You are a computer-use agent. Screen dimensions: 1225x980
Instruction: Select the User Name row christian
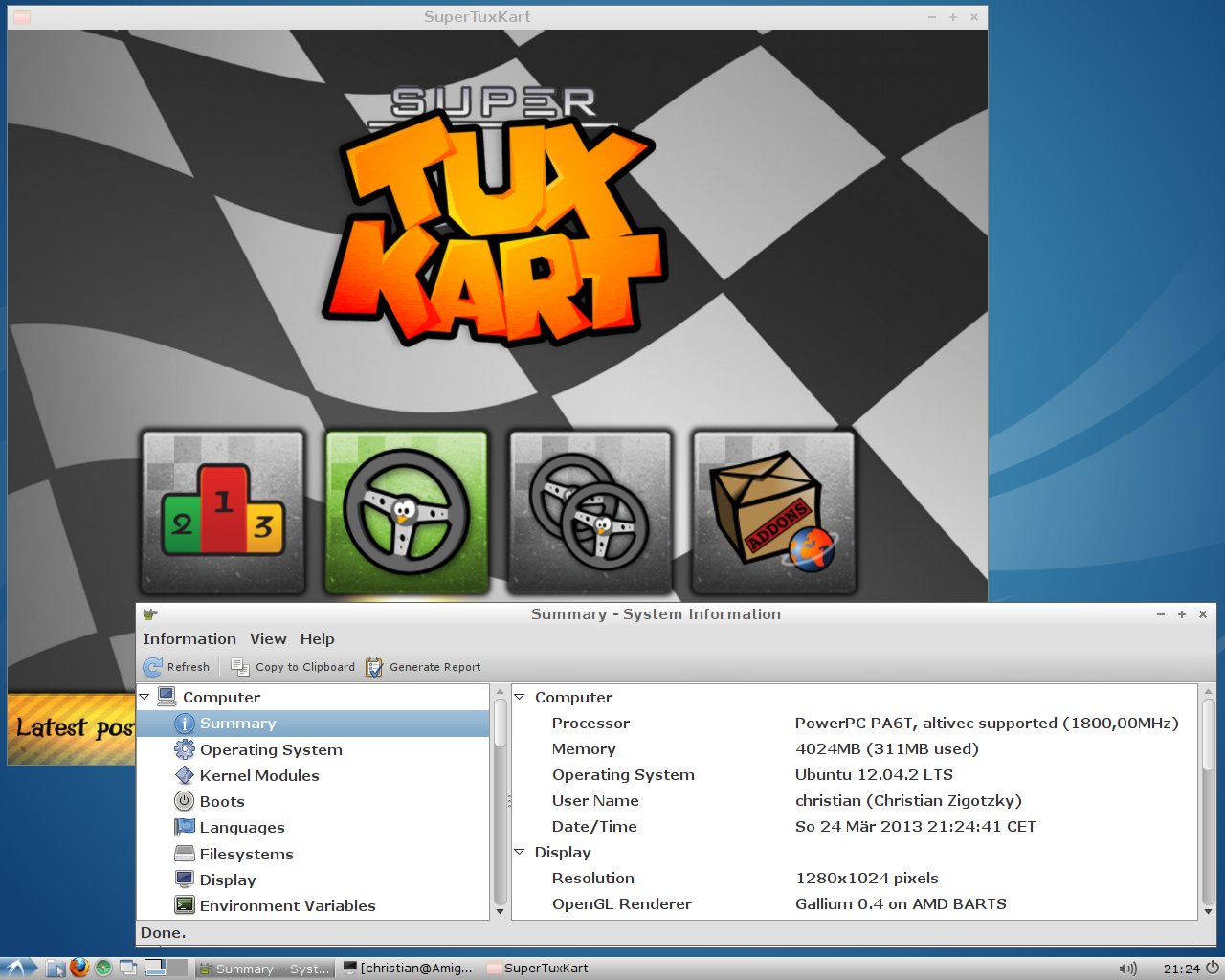856,801
